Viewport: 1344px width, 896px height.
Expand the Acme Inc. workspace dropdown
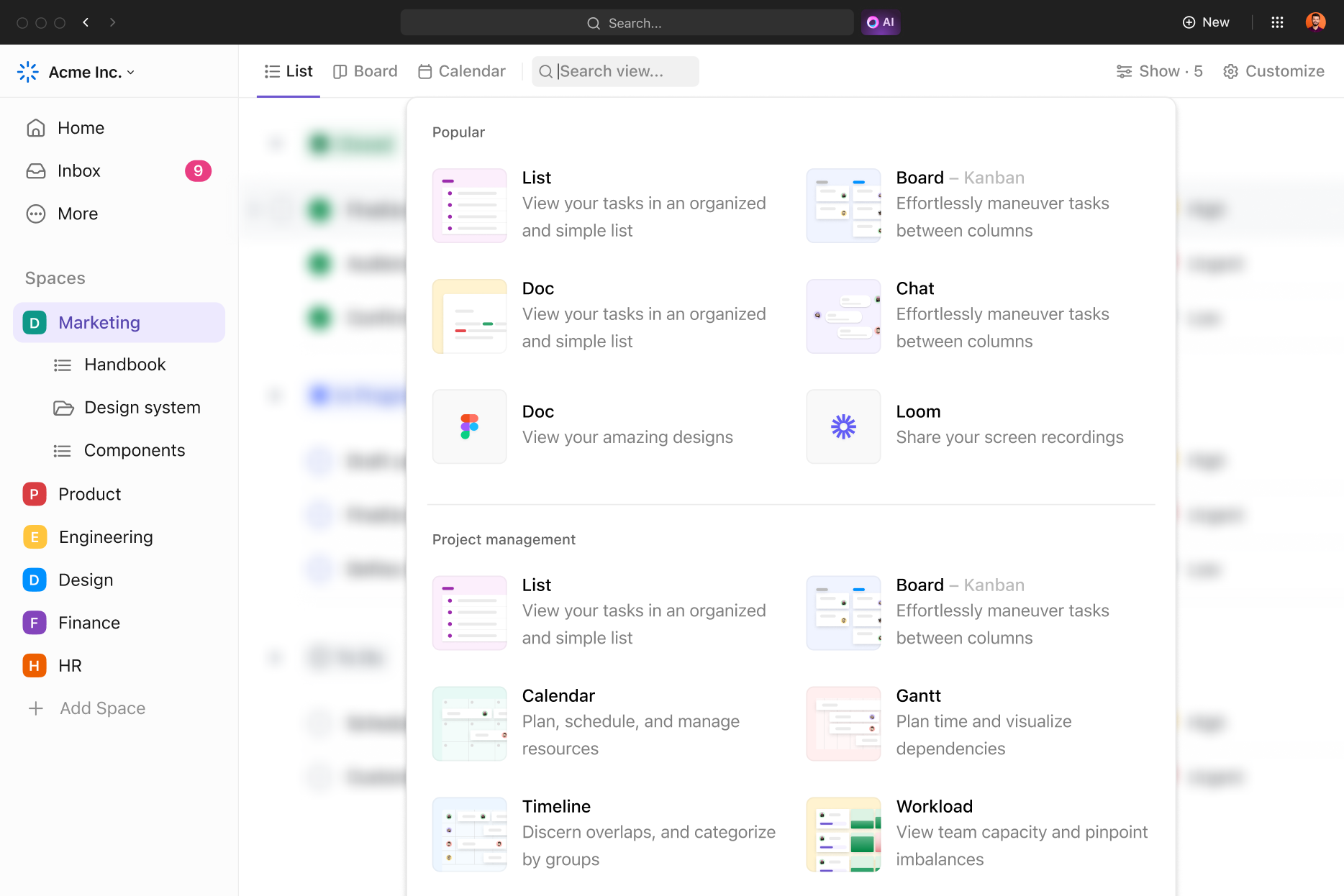pyautogui.click(x=91, y=72)
